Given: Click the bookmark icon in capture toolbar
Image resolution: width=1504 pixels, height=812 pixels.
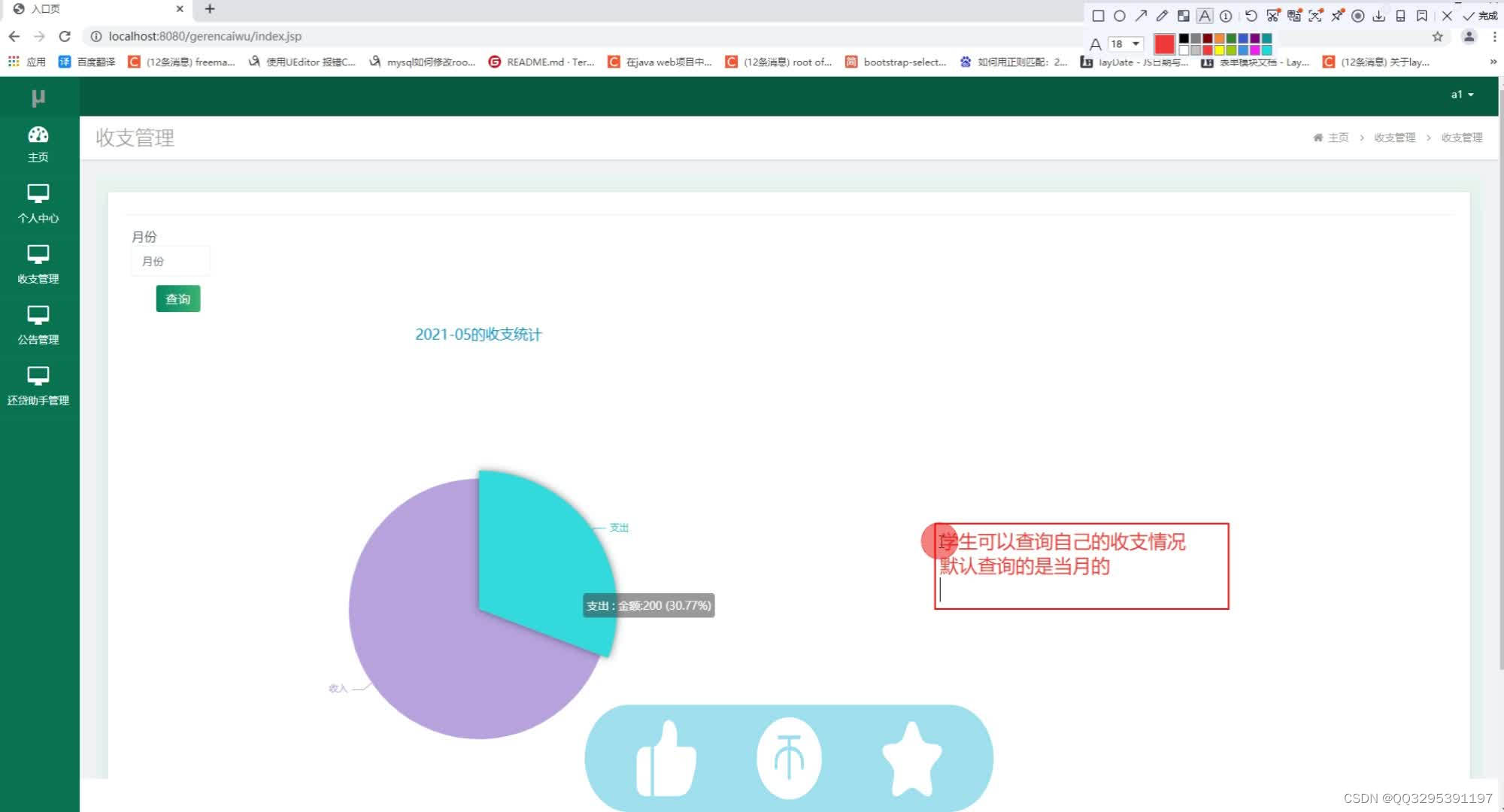Looking at the screenshot, I should 1421,16.
